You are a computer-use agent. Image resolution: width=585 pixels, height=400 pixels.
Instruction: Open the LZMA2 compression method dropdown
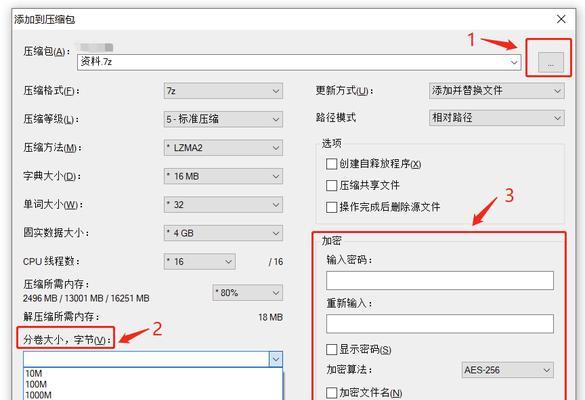click(223, 148)
